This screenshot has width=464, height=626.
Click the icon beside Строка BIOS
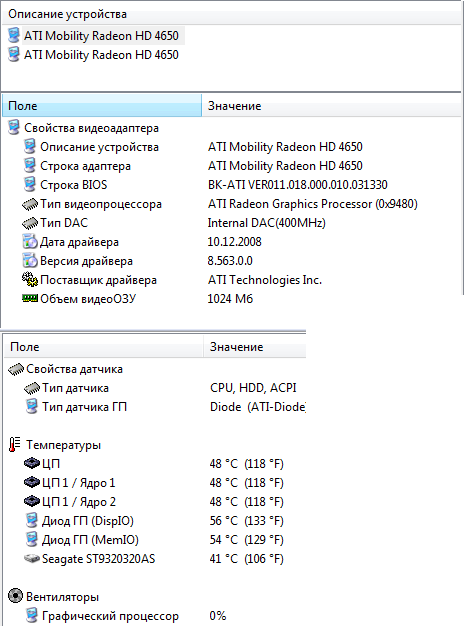30,184
